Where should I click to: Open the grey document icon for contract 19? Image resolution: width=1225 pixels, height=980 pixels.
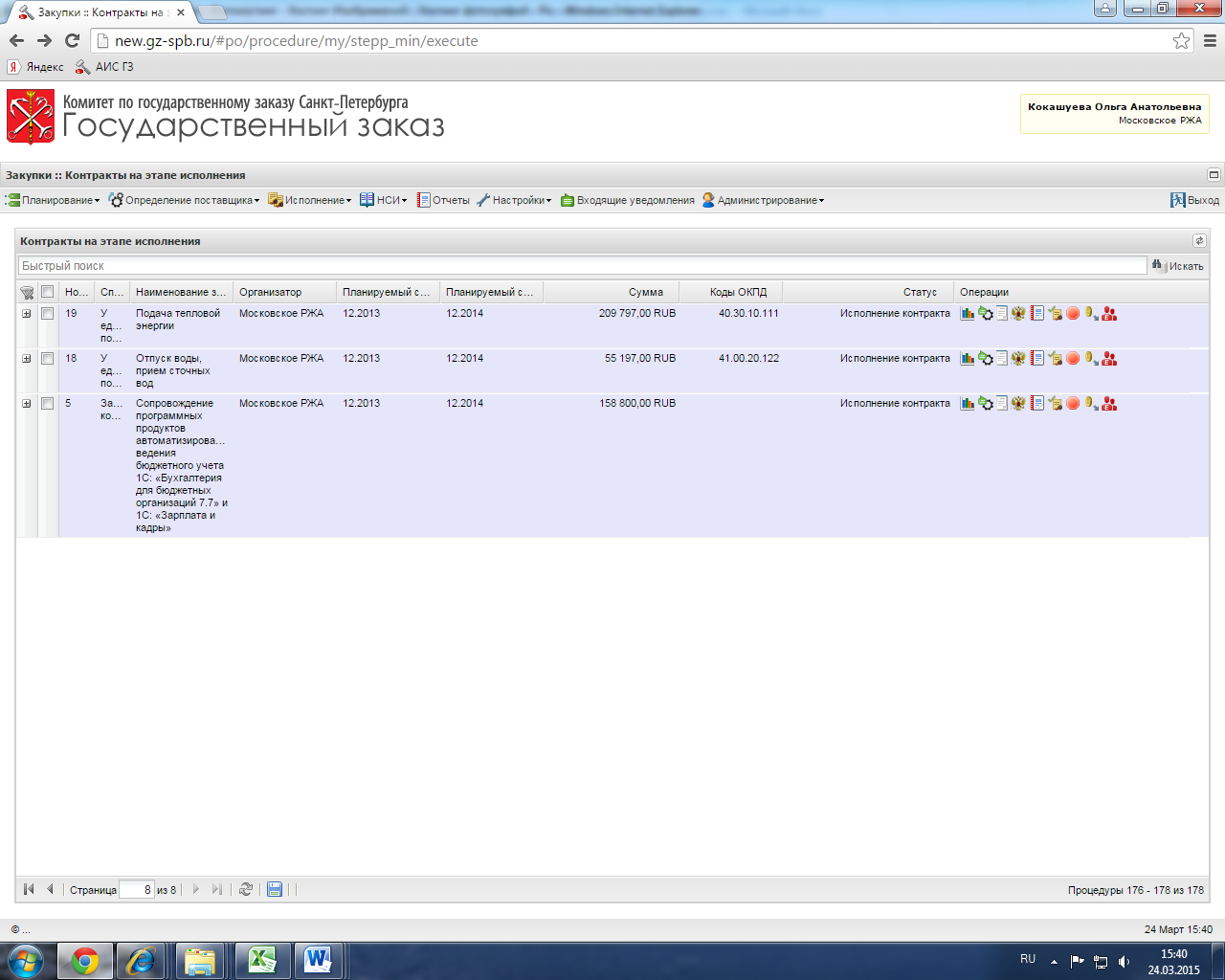[1002, 313]
